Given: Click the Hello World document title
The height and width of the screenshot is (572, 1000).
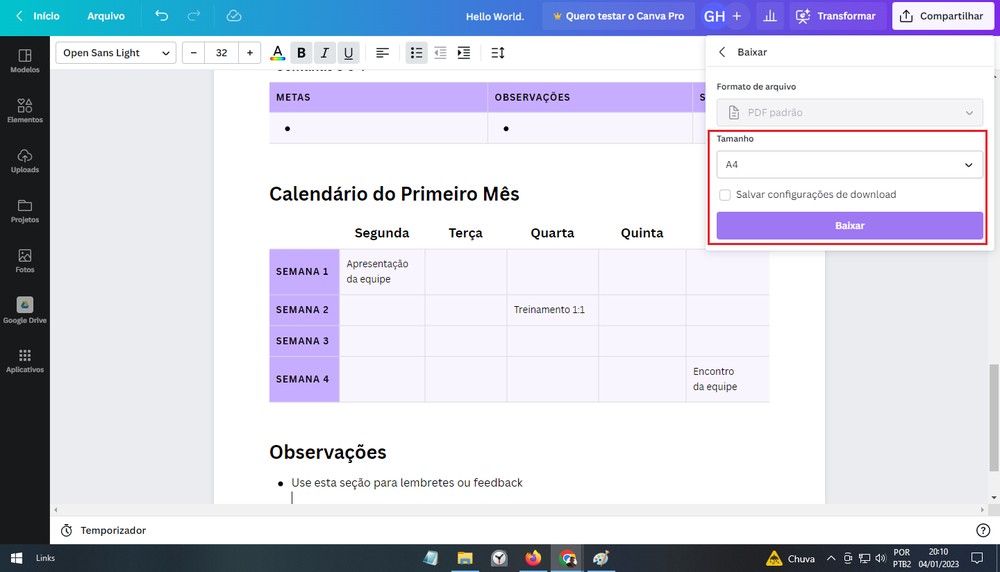Looking at the screenshot, I should coord(495,17).
